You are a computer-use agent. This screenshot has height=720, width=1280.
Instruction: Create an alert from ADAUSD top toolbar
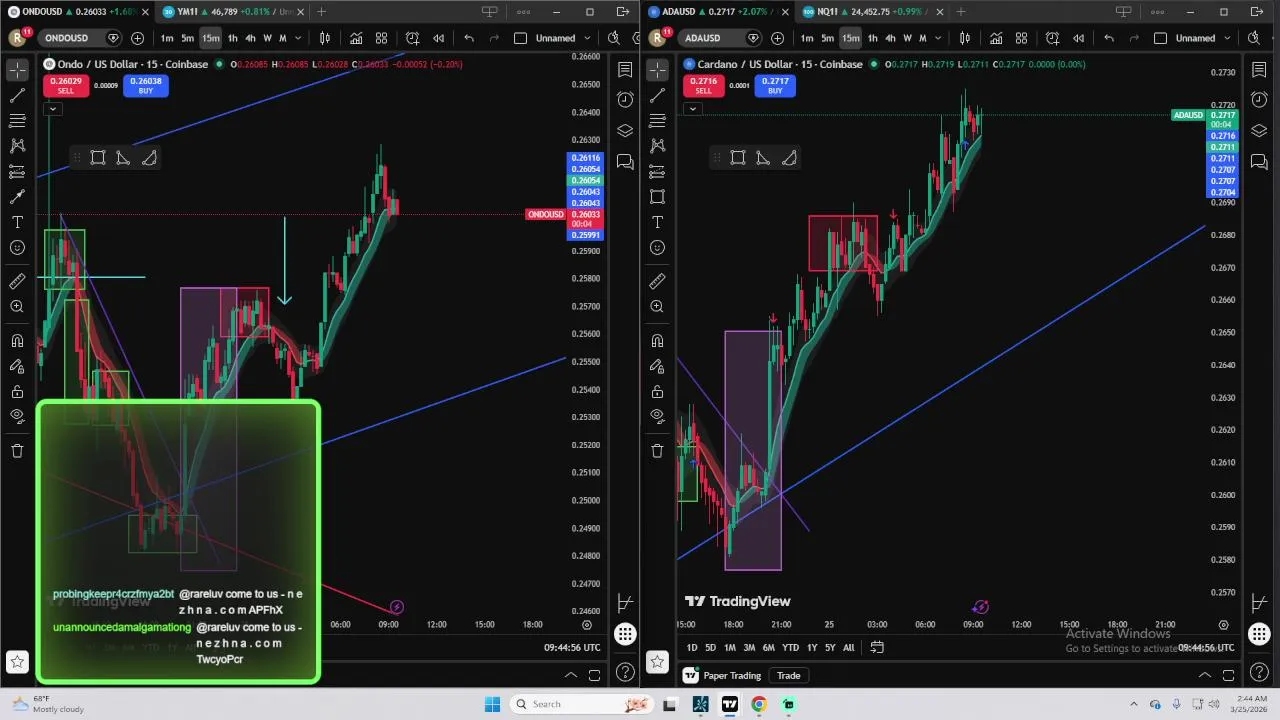(1052, 38)
